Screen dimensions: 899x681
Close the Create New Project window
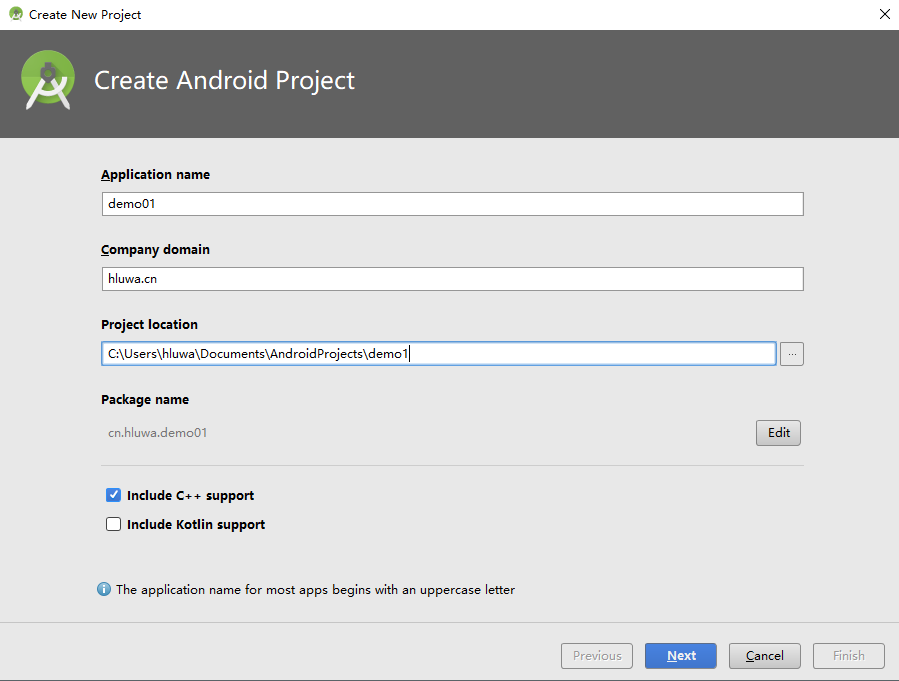click(x=884, y=14)
